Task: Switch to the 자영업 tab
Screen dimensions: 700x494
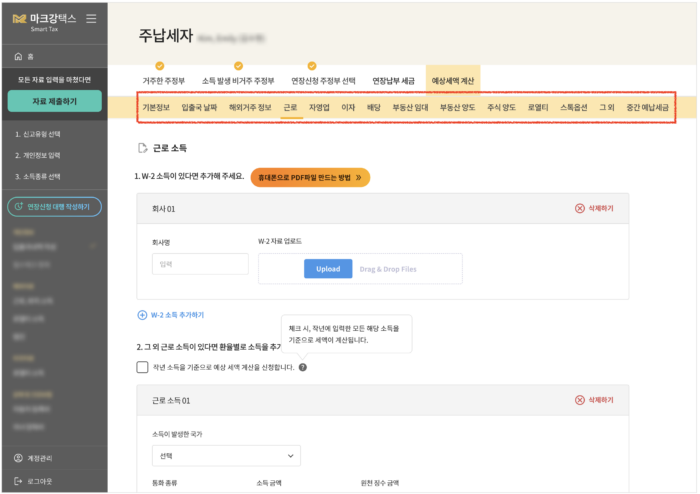Action: tap(319, 106)
